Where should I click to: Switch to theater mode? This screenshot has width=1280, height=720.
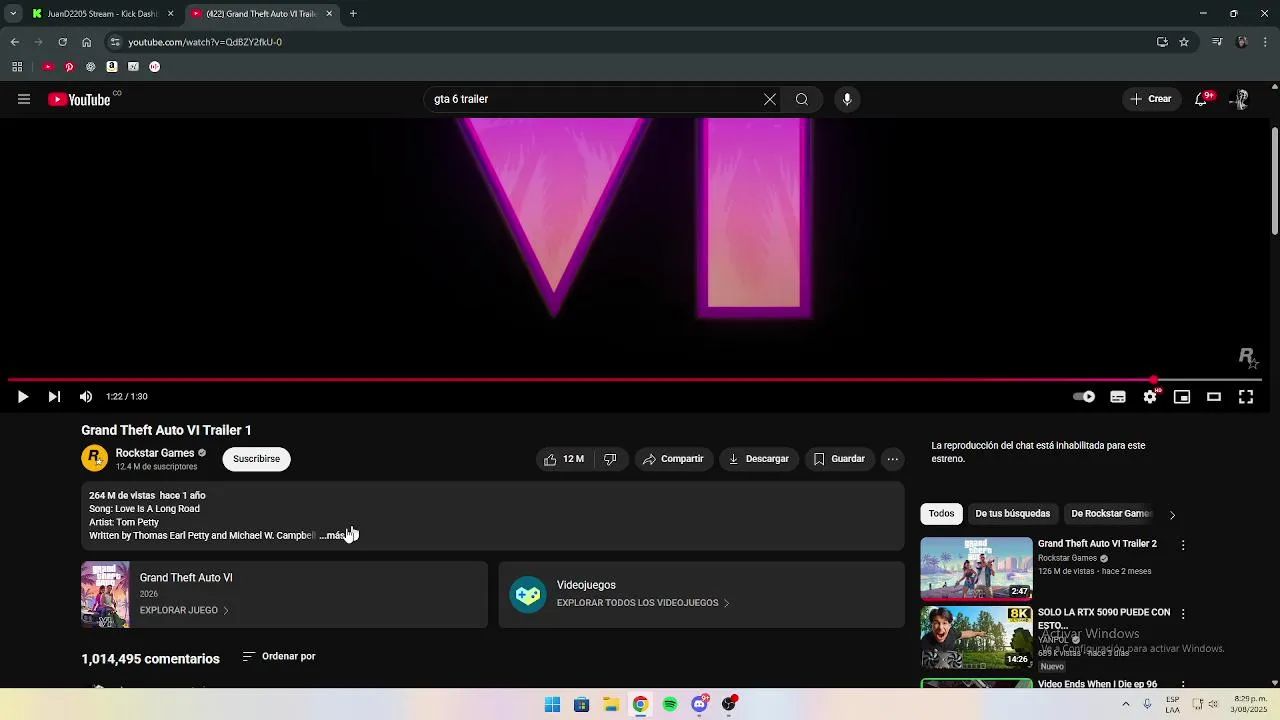(1214, 397)
